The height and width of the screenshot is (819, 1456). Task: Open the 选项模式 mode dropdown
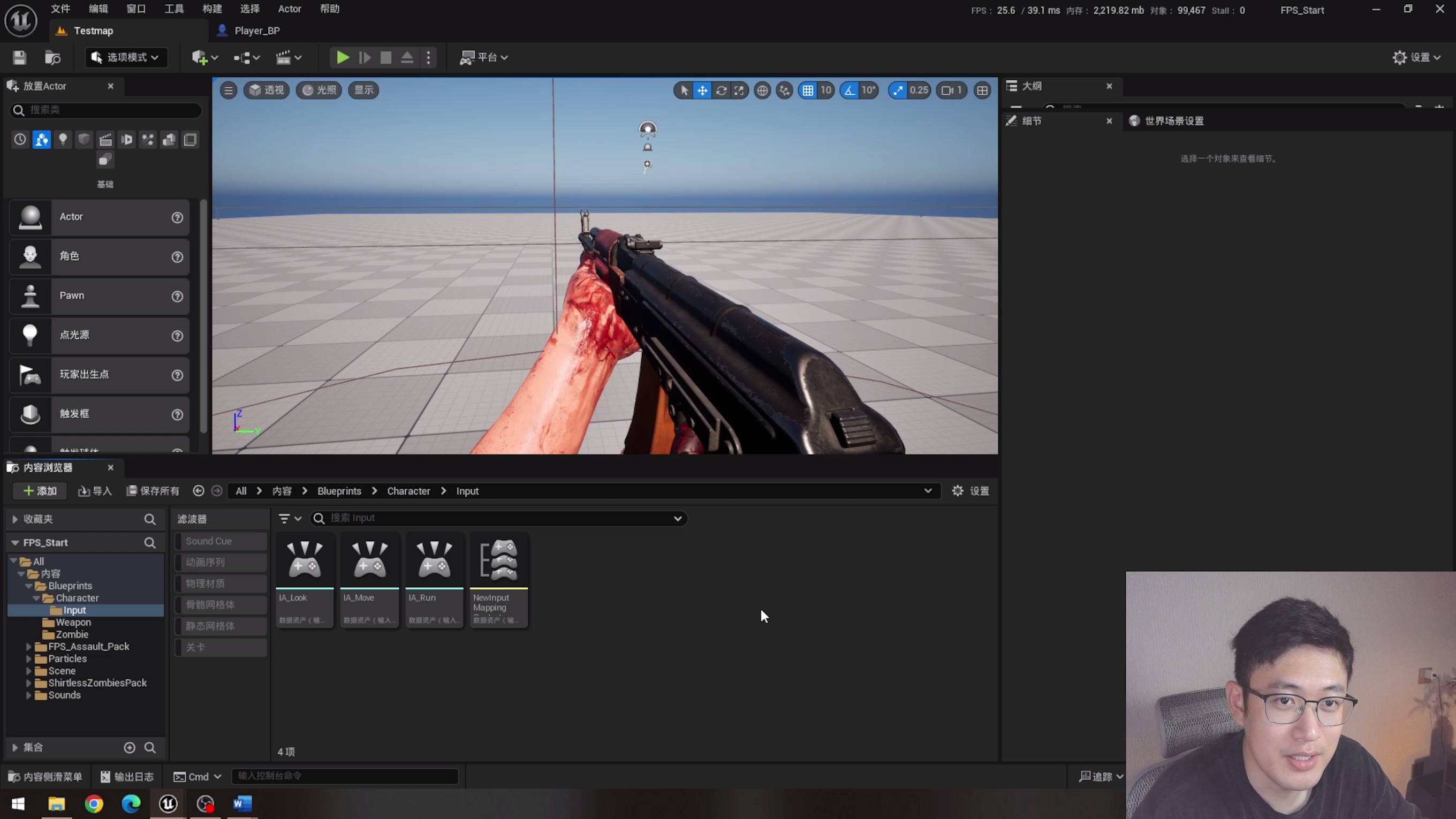click(x=125, y=58)
